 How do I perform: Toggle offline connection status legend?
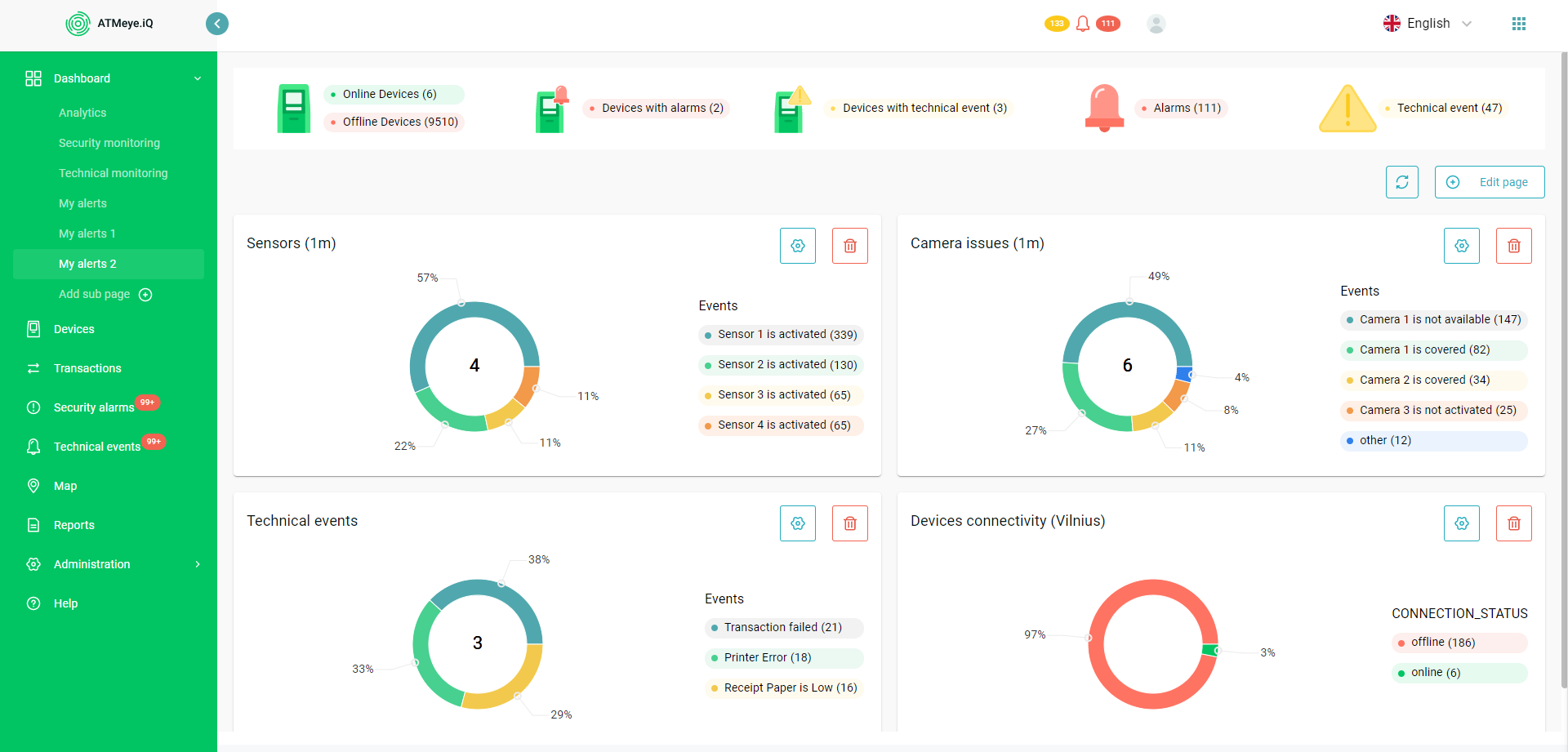[1442, 643]
